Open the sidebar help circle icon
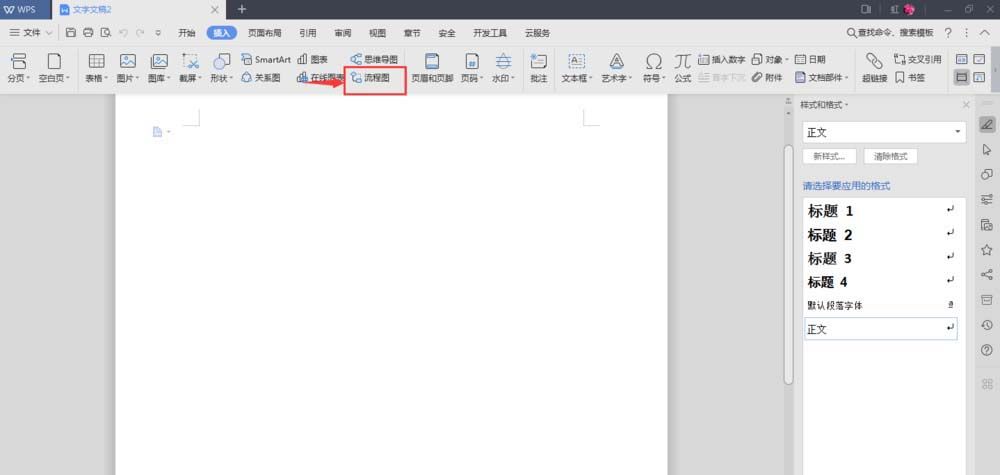The width and height of the screenshot is (1000, 475). click(987, 350)
